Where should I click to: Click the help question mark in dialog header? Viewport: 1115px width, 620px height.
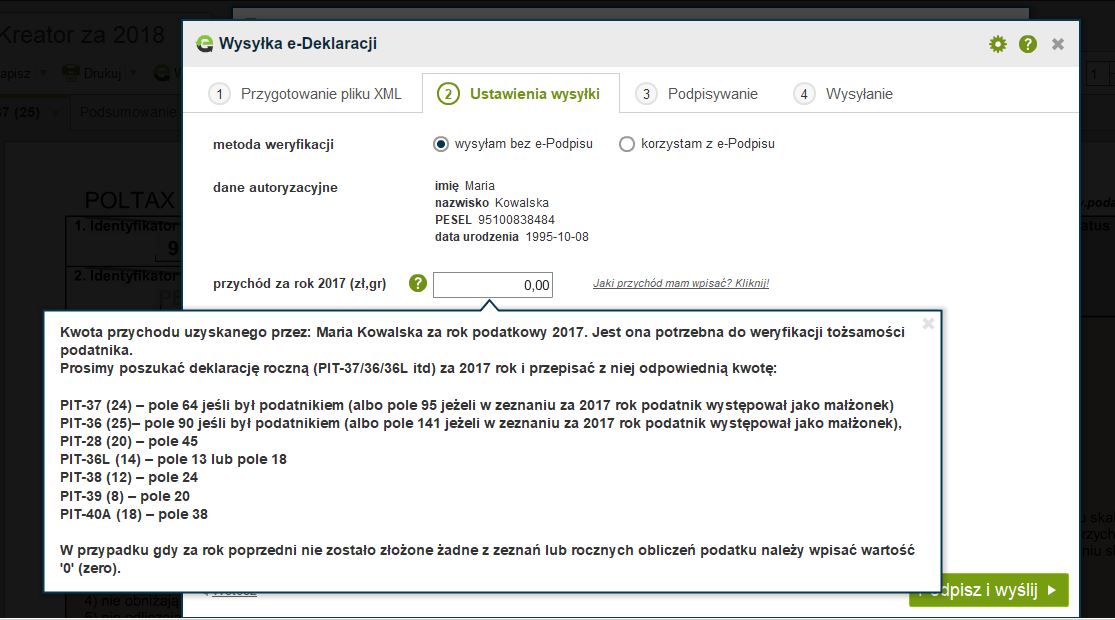(x=1027, y=44)
